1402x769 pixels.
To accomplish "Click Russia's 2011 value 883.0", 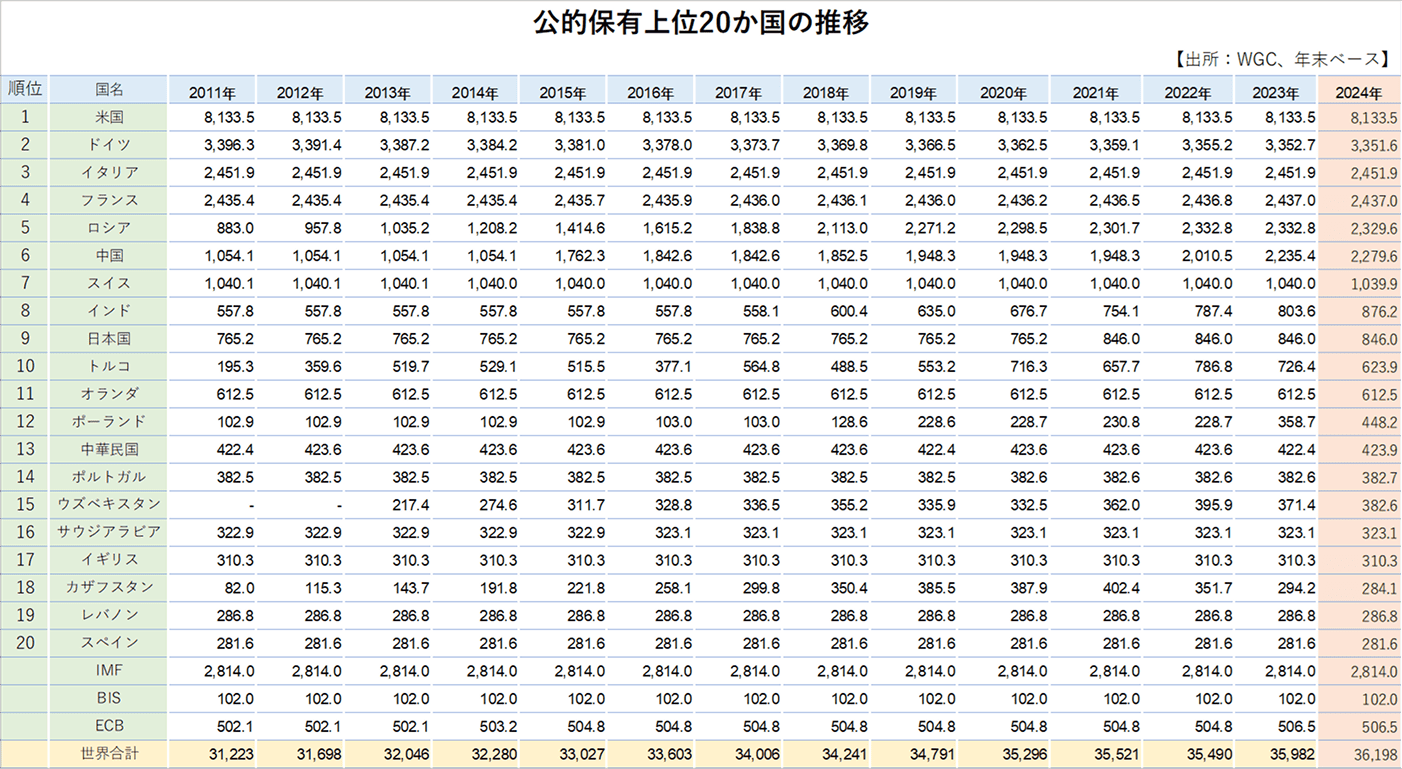I will [x=236, y=228].
